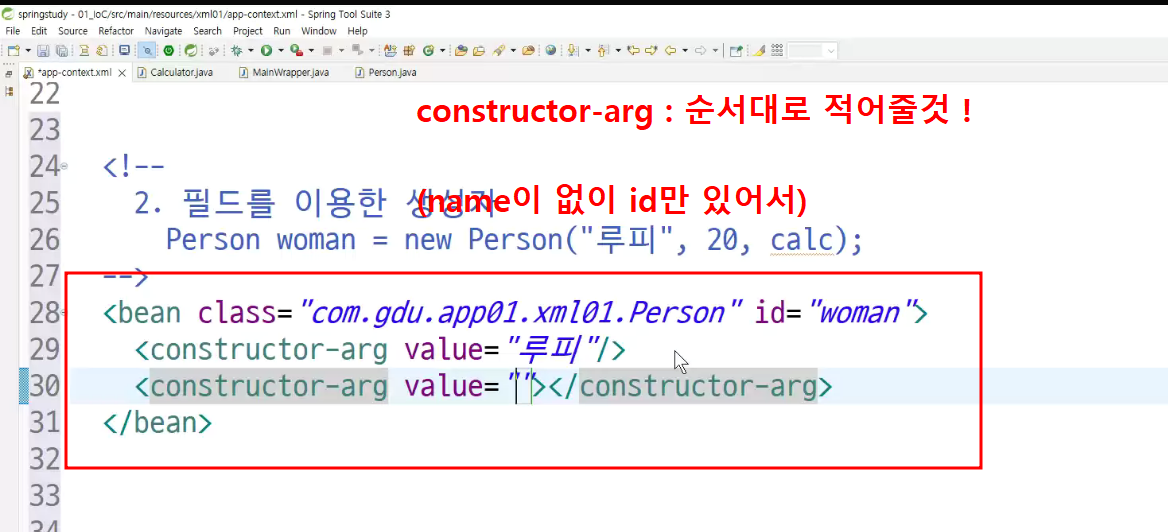1168x532 pixels.
Task: Expand the Back history dropdown arrow
Action: pos(685,51)
